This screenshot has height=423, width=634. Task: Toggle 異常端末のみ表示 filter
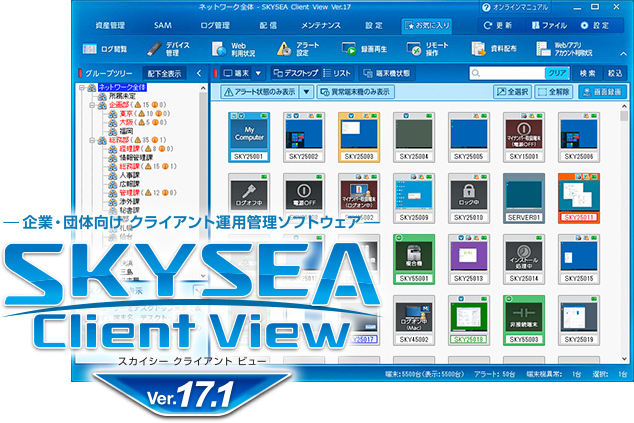[x=354, y=92]
